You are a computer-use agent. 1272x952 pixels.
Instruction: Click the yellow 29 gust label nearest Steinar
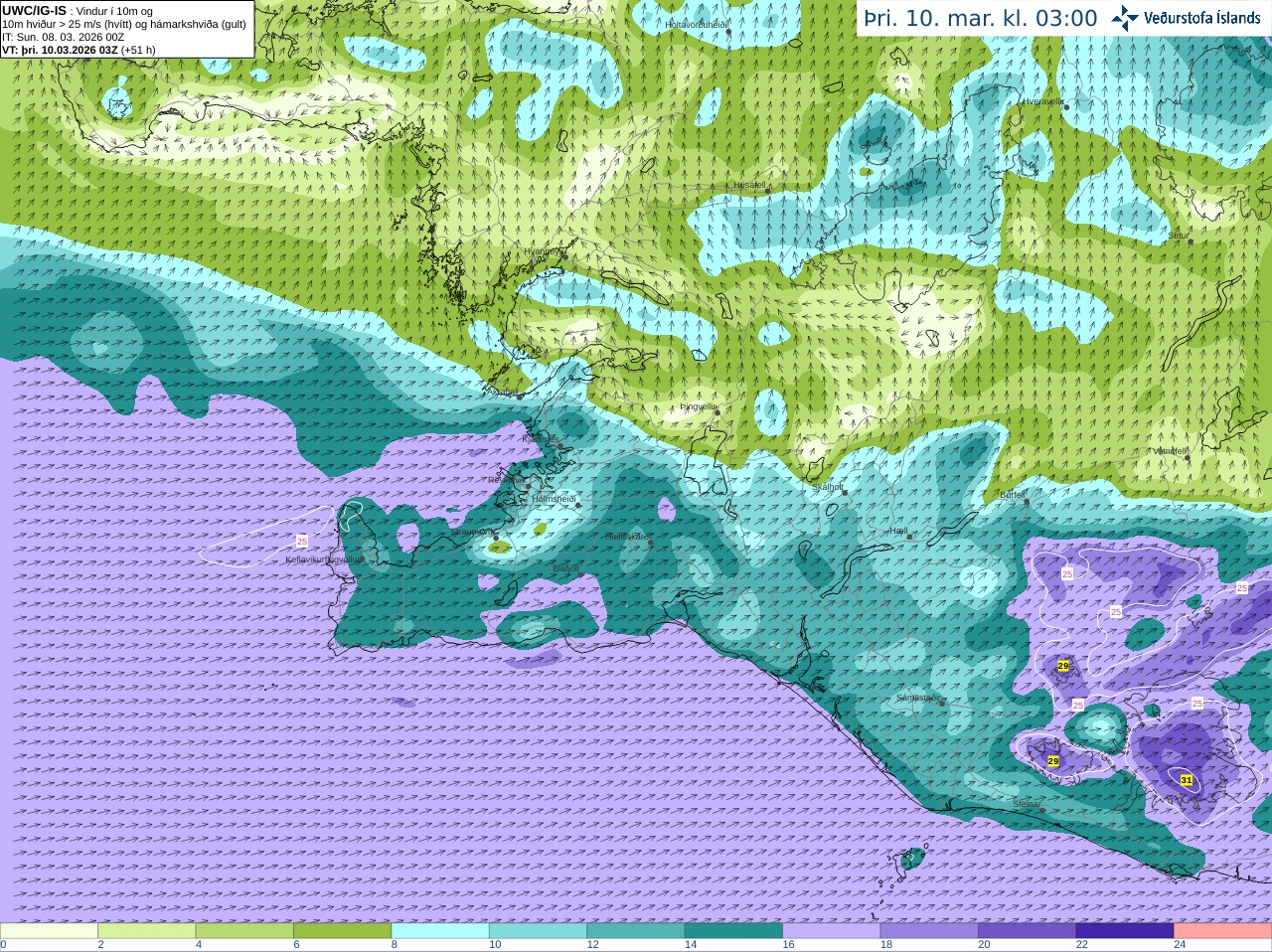pyautogui.click(x=1053, y=761)
